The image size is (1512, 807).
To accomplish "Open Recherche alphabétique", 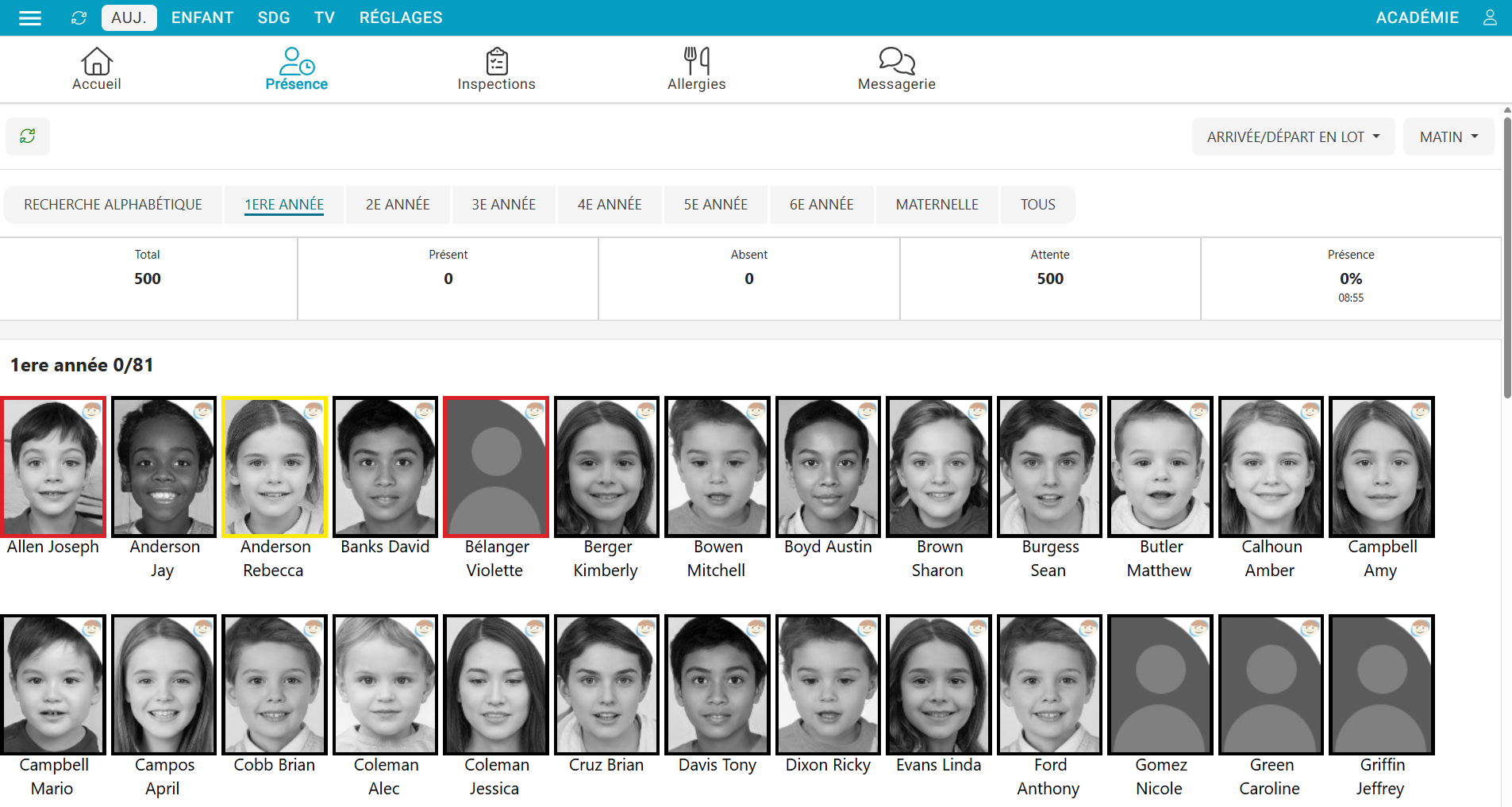I will [113, 205].
